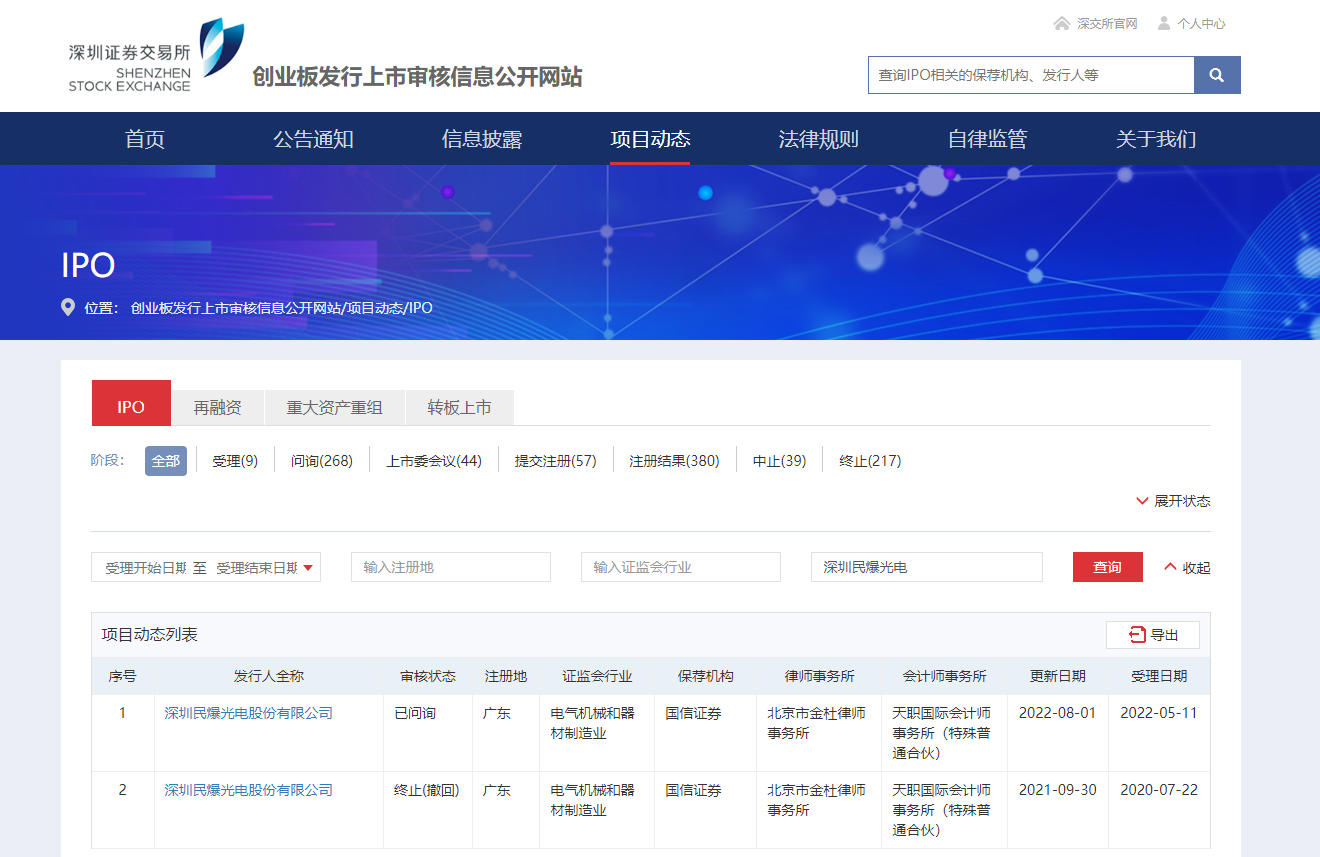Click the 项目动态列表 heading

[x=150, y=635]
